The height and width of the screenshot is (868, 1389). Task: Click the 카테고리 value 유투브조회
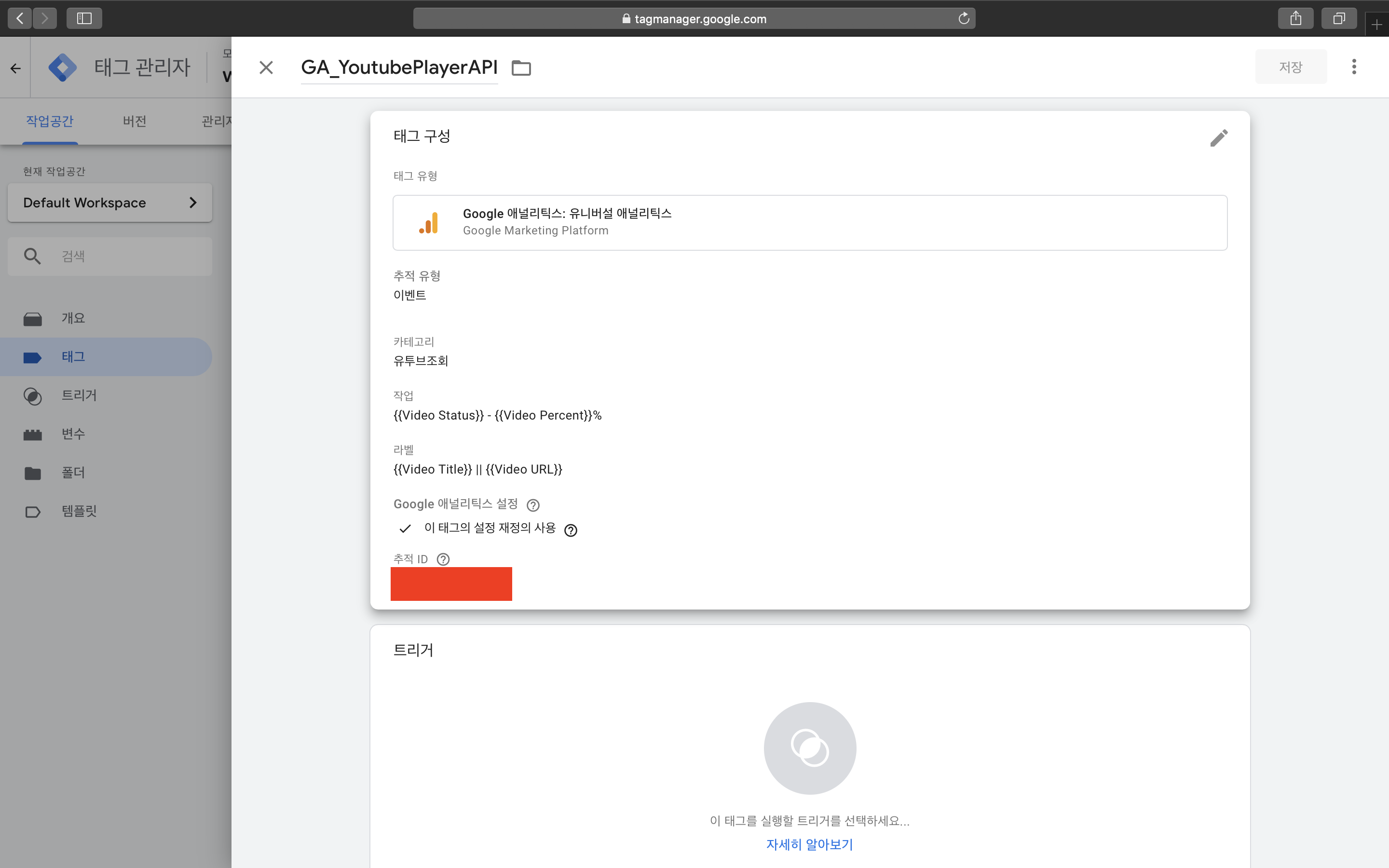coord(421,361)
